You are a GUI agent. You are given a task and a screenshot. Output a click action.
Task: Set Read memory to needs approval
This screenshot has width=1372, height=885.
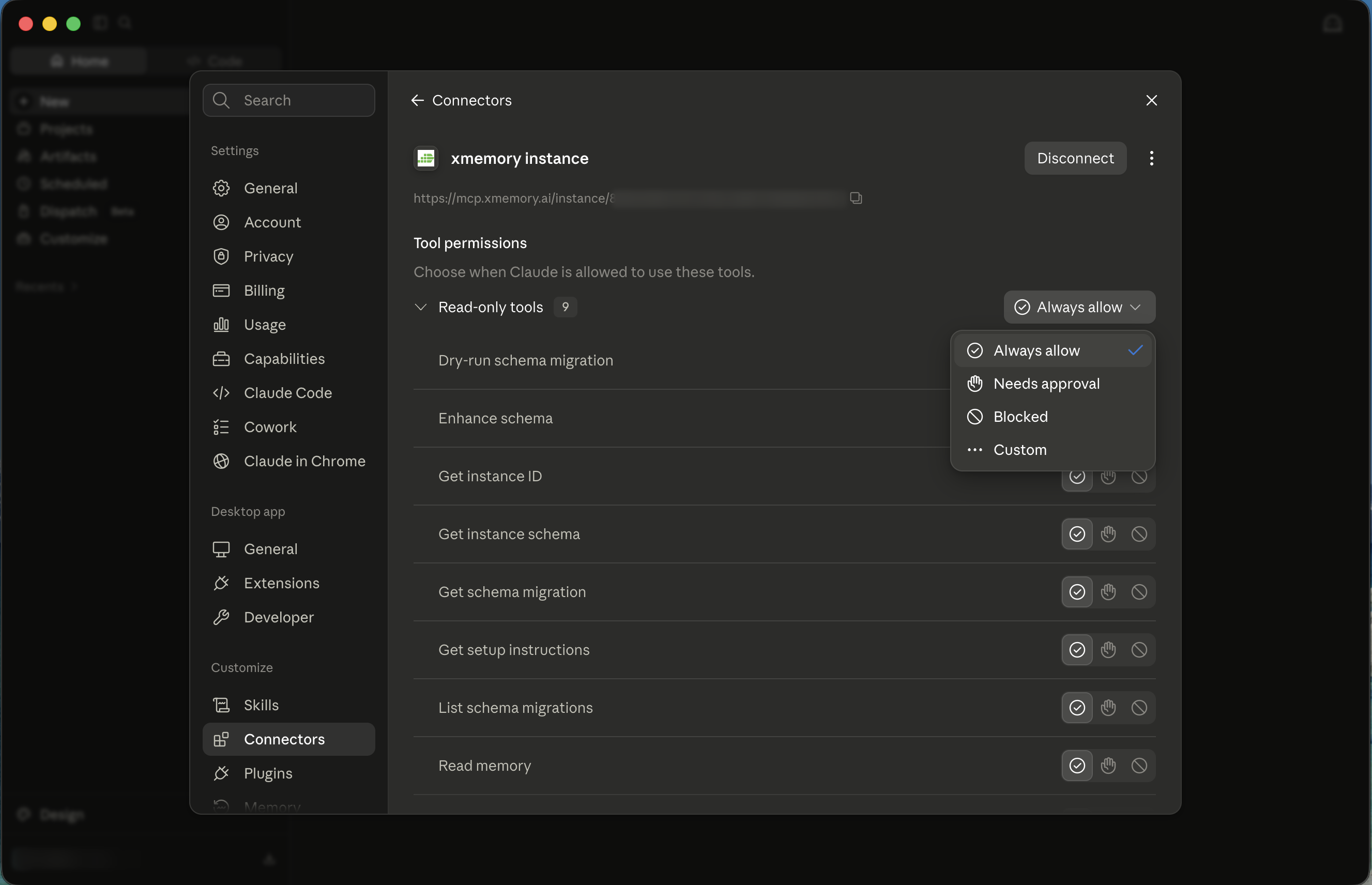(1108, 766)
